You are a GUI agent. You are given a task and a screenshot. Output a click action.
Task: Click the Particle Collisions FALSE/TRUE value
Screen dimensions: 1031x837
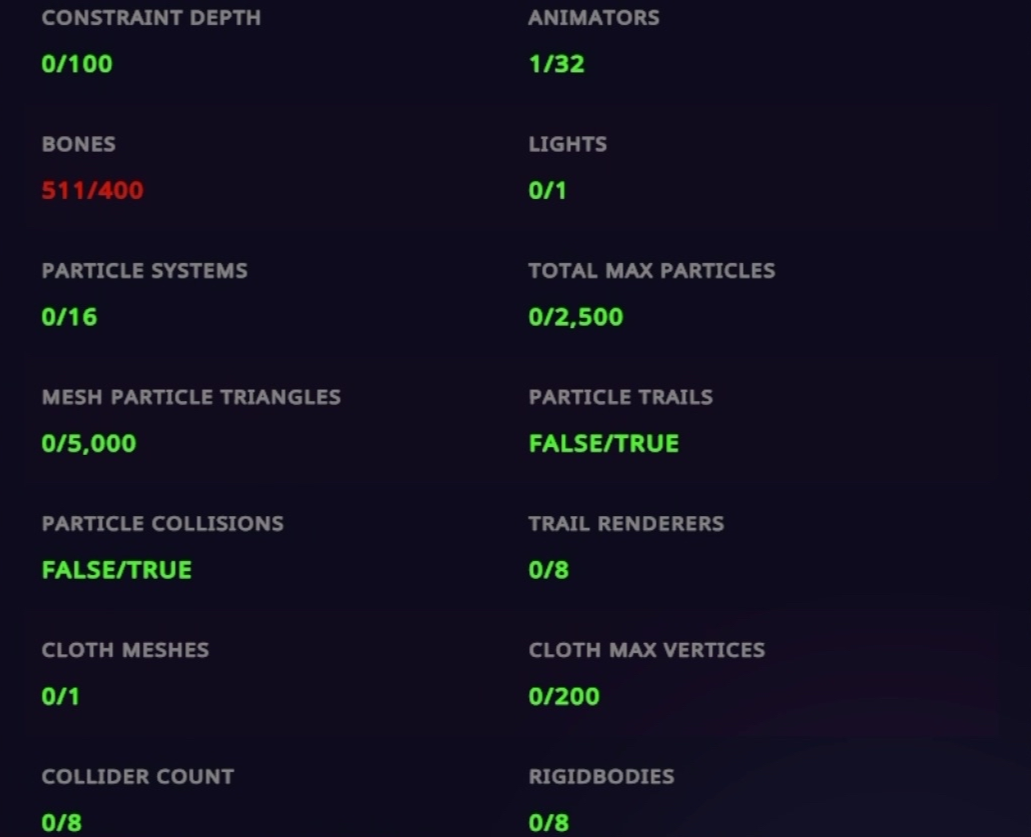[x=116, y=570]
